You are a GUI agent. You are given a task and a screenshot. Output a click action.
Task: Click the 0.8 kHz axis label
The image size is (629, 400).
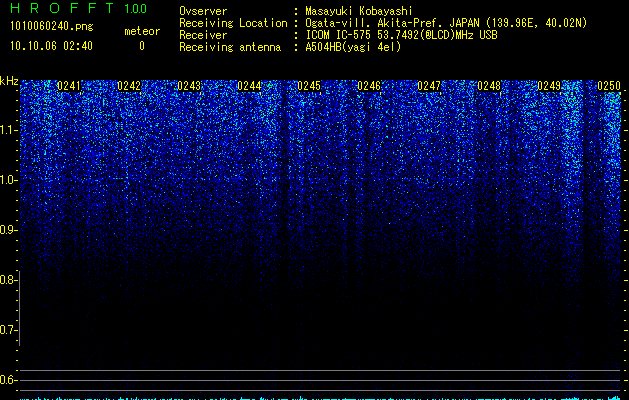[x=8, y=280]
